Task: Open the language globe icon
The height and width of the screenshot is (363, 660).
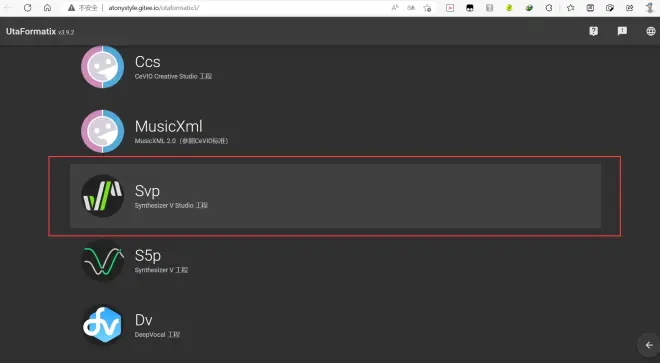Action: pyautogui.click(x=651, y=31)
